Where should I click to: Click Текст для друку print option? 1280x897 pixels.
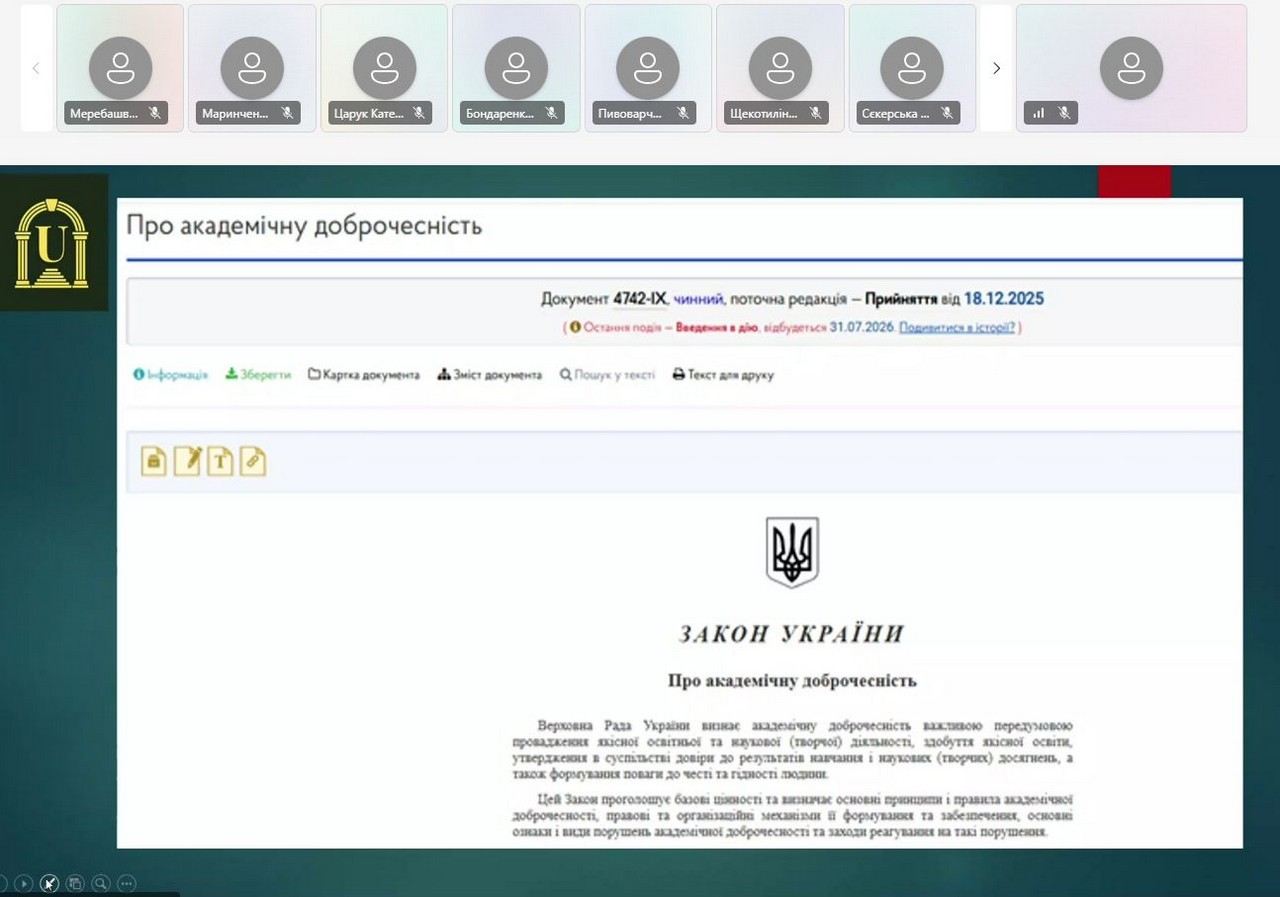[723, 375]
